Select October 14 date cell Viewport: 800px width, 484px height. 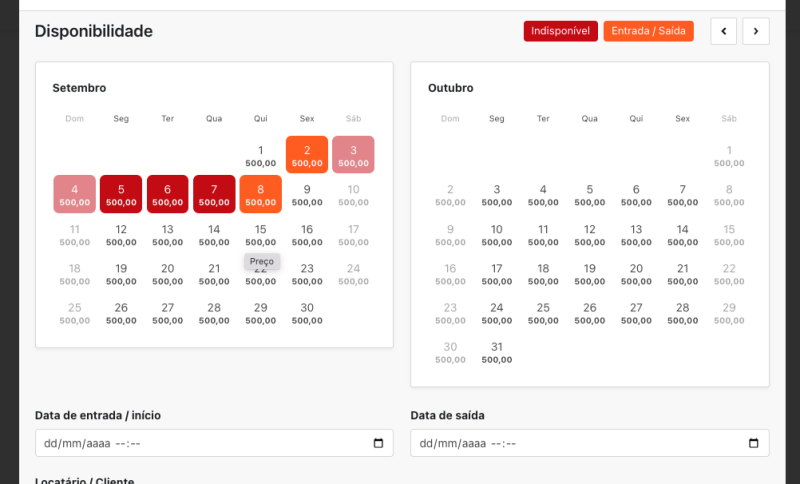click(683, 234)
